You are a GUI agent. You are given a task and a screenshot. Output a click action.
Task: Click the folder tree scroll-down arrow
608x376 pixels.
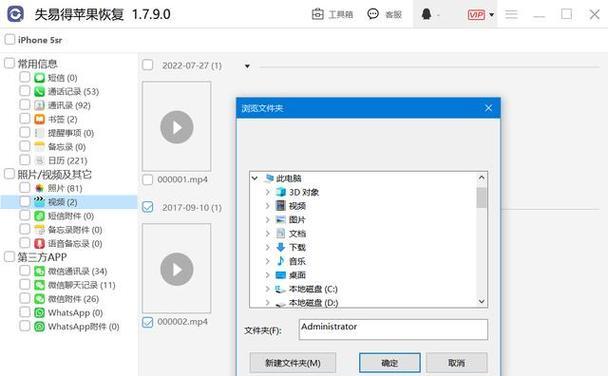coord(482,301)
